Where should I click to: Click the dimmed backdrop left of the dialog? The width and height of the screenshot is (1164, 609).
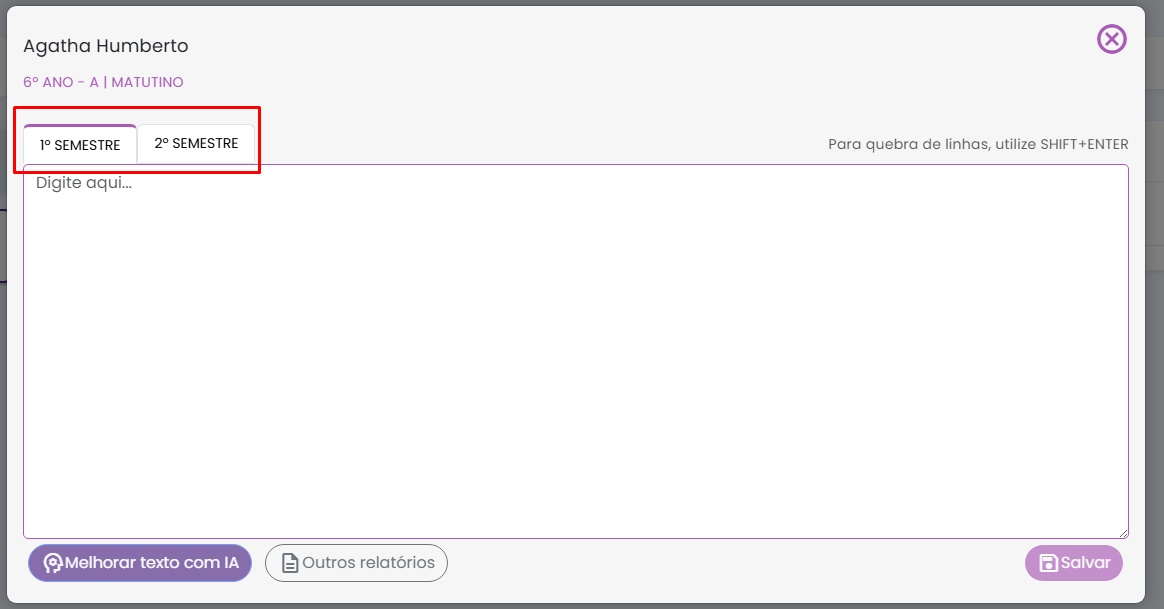point(3,400)
